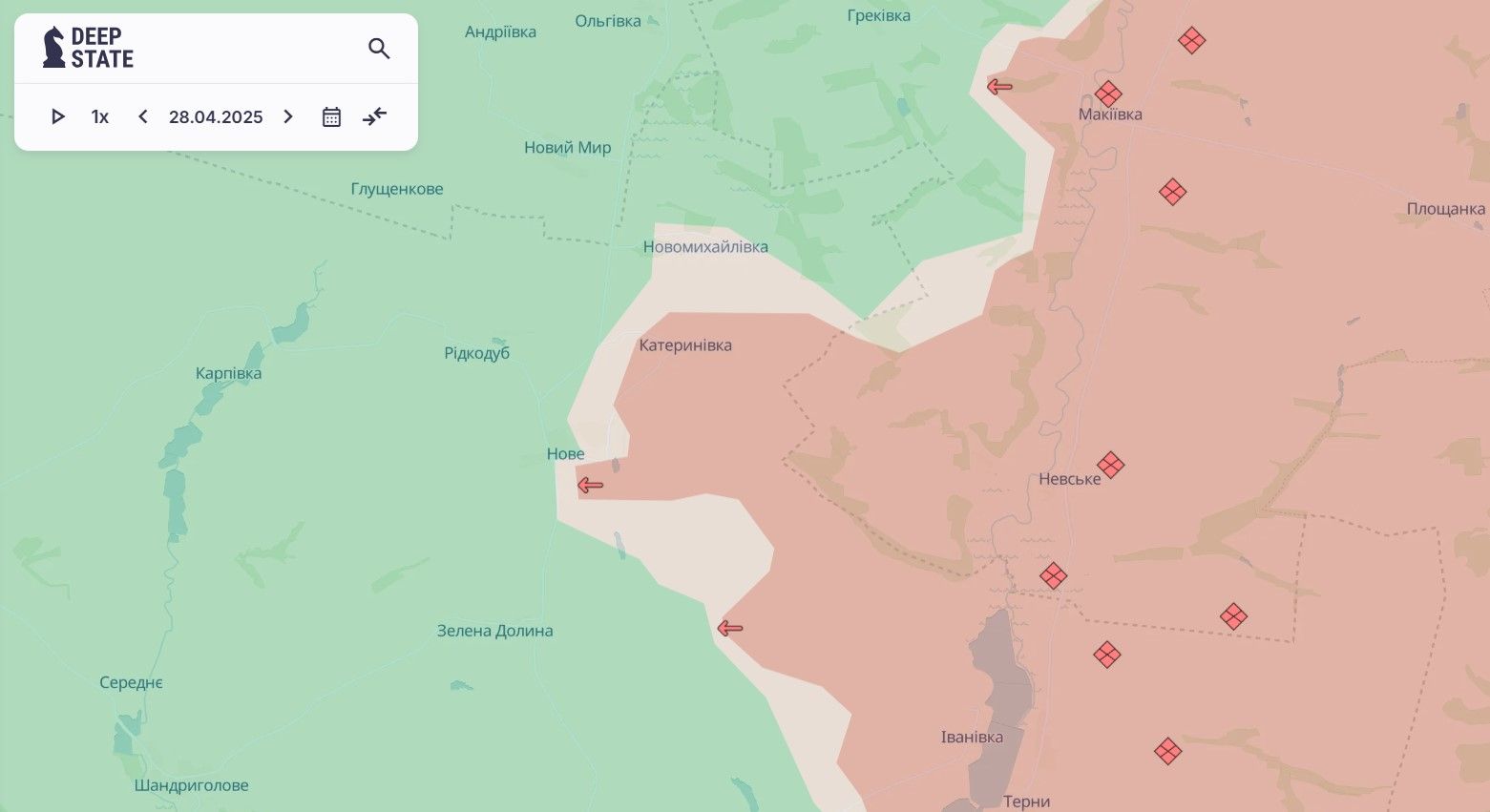Select the attack arrow near Нове
Image resolution: width=1490 pixels, height=812 pixels.
point(591,486)
